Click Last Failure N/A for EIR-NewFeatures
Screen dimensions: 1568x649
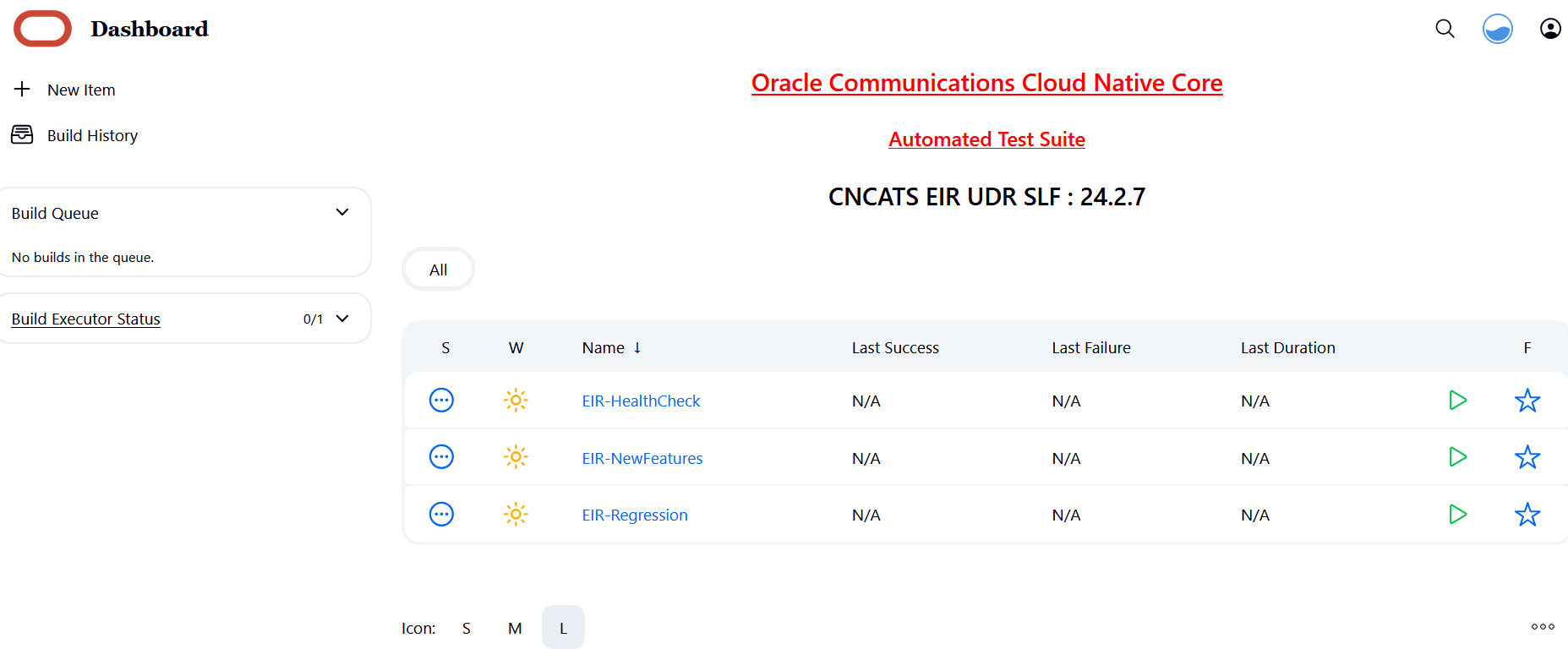1066,458
